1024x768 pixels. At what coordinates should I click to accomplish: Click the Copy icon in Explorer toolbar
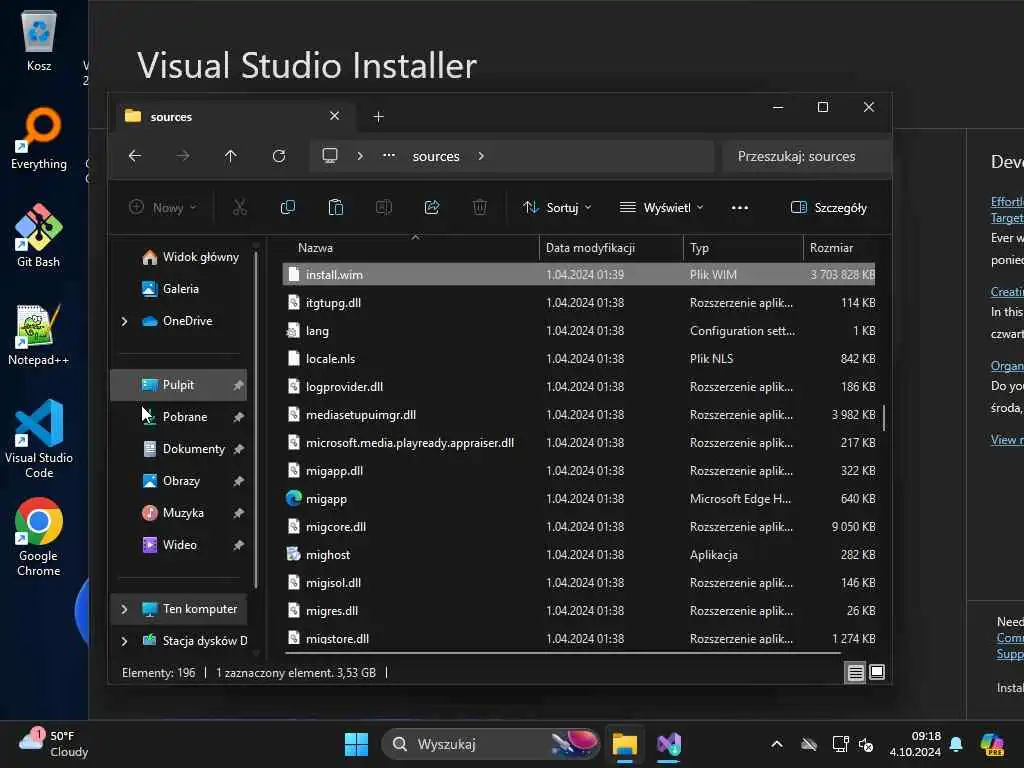(287, 208)
